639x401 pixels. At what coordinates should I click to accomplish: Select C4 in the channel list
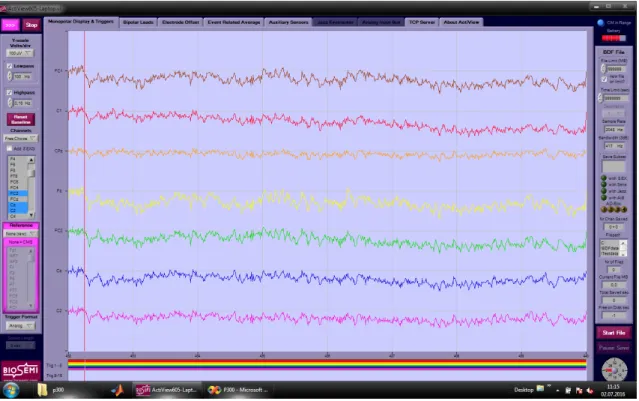coord(18,216)
